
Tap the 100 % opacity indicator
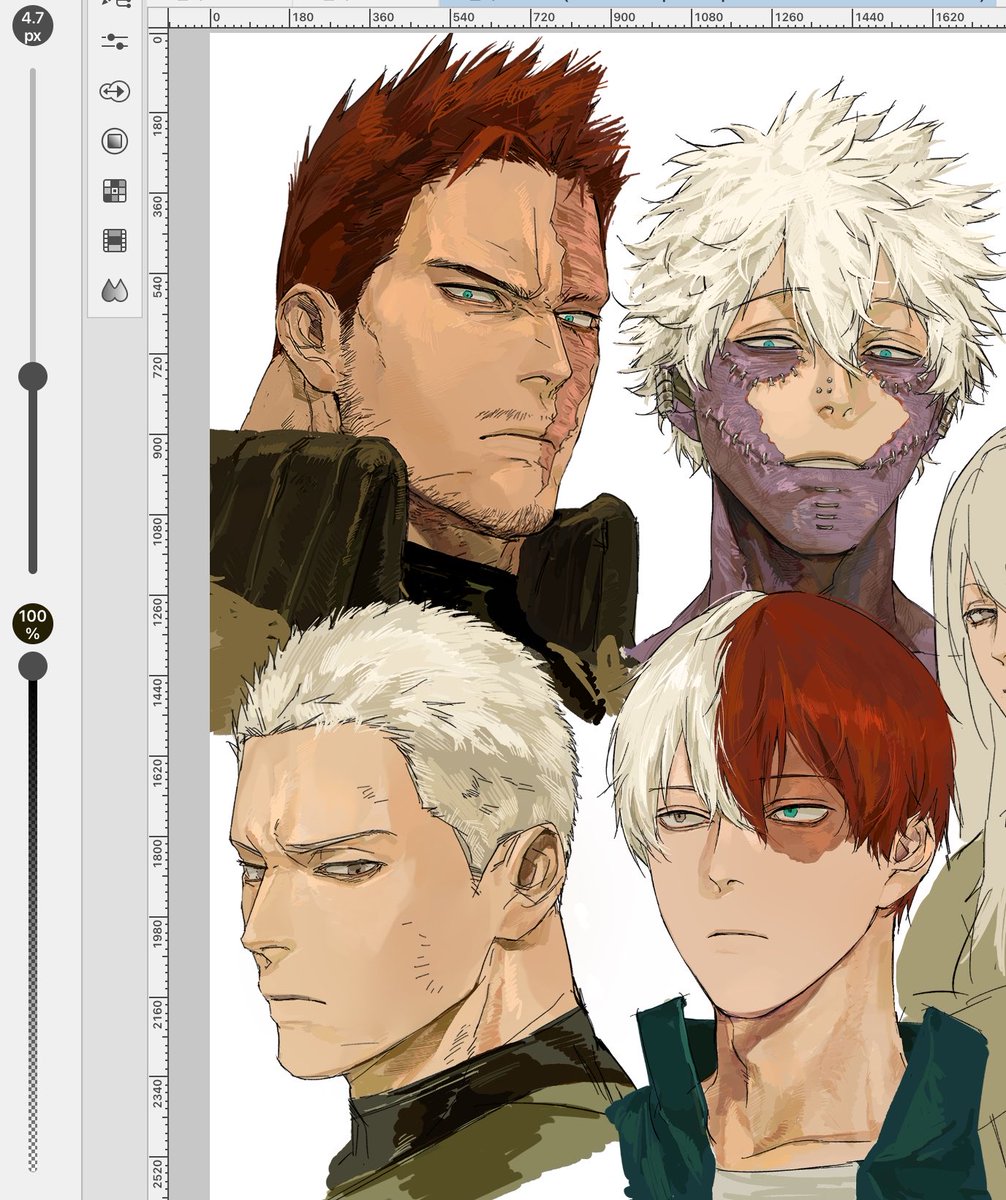(x=33, y=623)
